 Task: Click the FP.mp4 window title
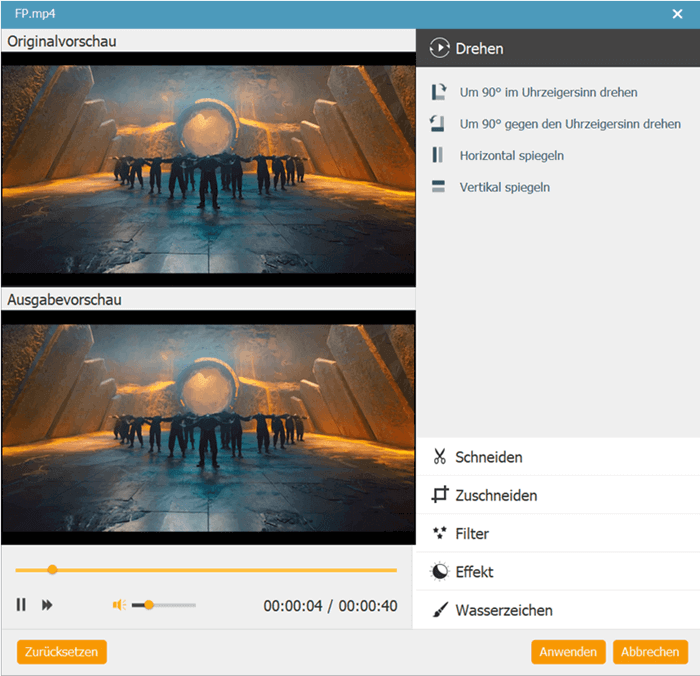pos(35,13)
